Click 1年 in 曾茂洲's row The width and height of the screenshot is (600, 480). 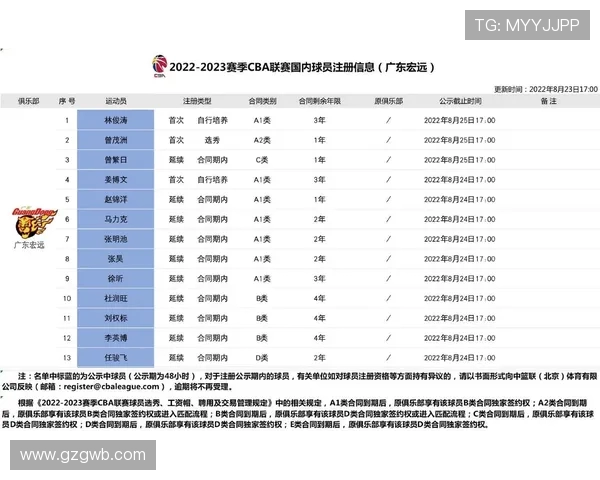coord(320,140)
